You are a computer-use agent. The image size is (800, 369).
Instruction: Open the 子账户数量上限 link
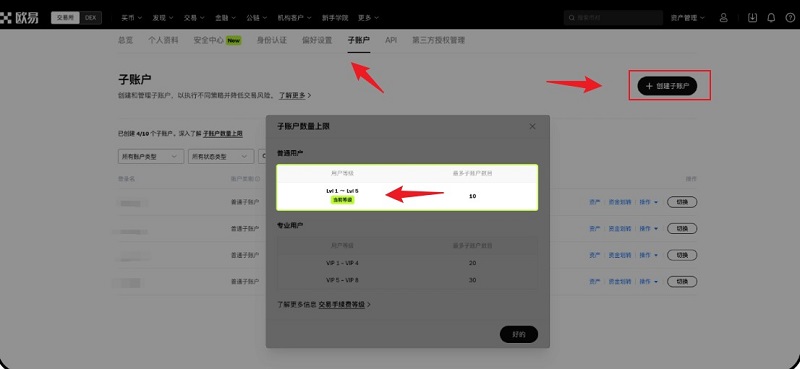[x=223, y=134]
